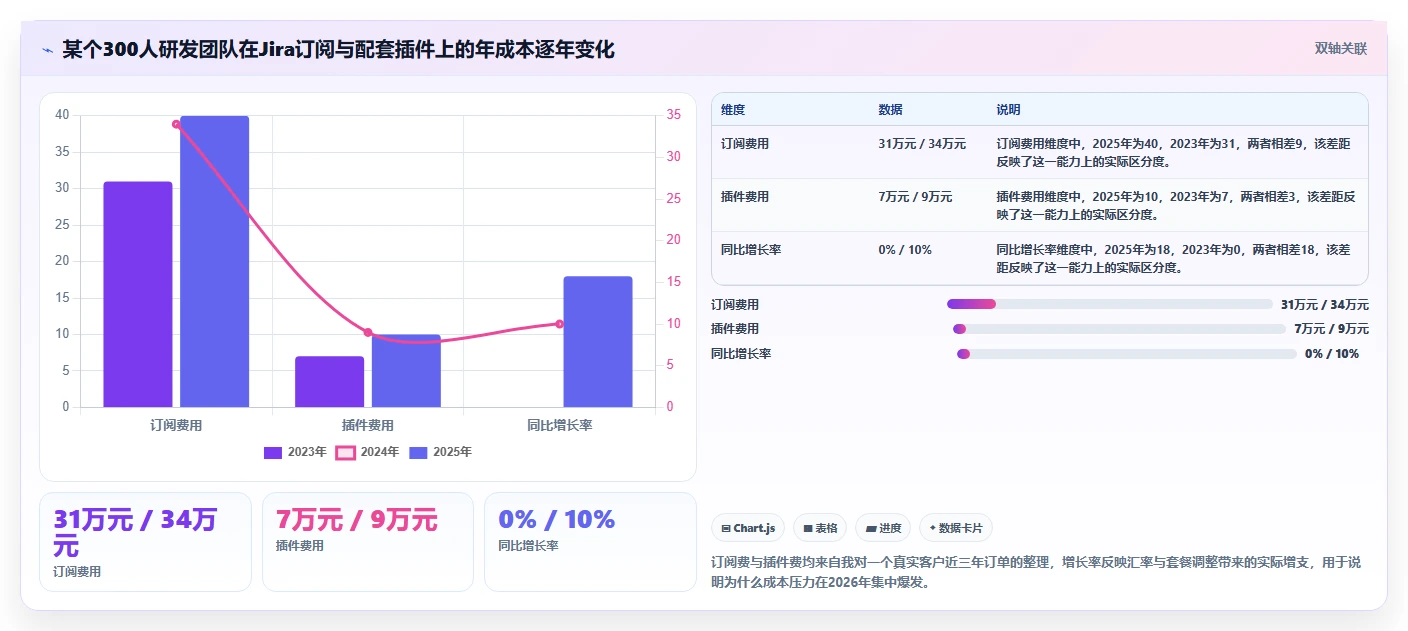1408x631 pixels.
Task: Click table cell 7万元 / 9万元
Action: pyautogui.click(x=915, y=197)
